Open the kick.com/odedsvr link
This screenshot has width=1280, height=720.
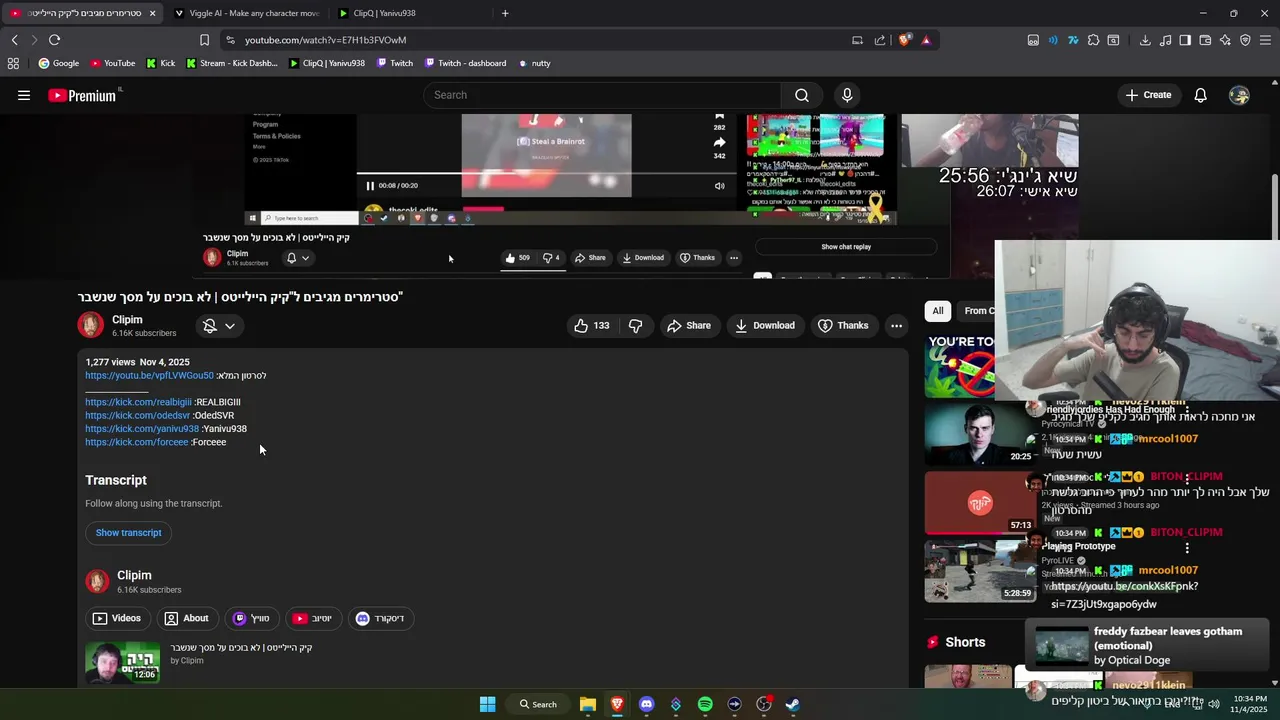[x=137, y=415]
